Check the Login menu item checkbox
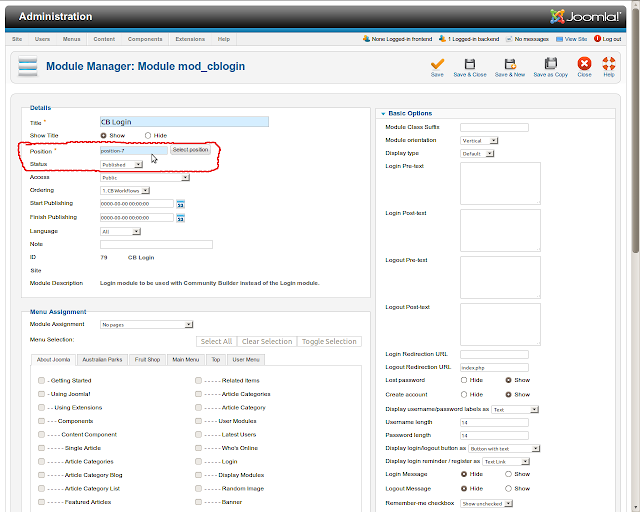Screen dimensions: 640x512 coord(198,461)
